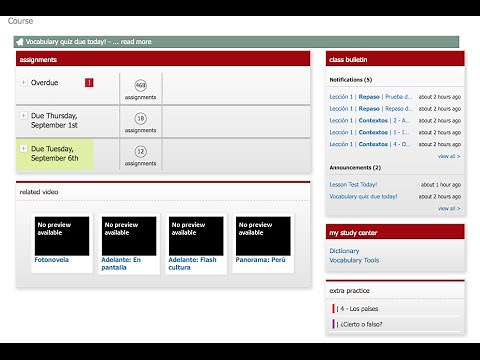
Task: Open Lesson Test Today! announcement
Action: click(353, 184)
